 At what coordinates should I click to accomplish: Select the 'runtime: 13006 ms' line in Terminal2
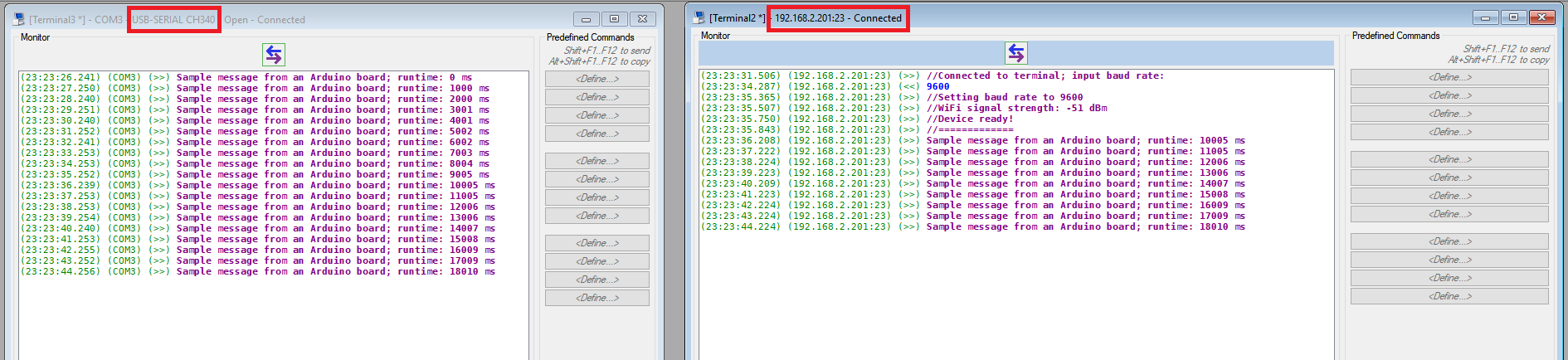coord(973,173)
